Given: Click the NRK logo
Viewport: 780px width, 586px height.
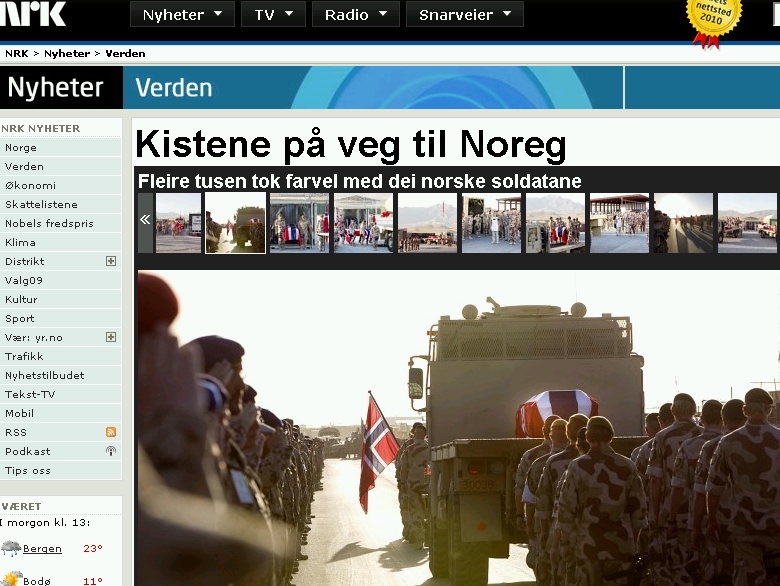Looking at the screenshot, I should (33, 13).
